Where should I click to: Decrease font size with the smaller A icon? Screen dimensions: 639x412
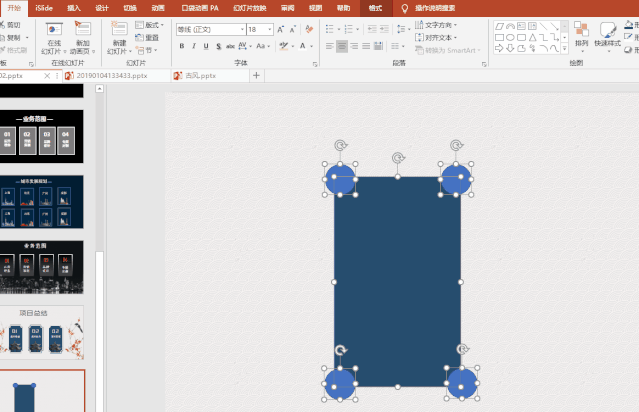point(293,29)
